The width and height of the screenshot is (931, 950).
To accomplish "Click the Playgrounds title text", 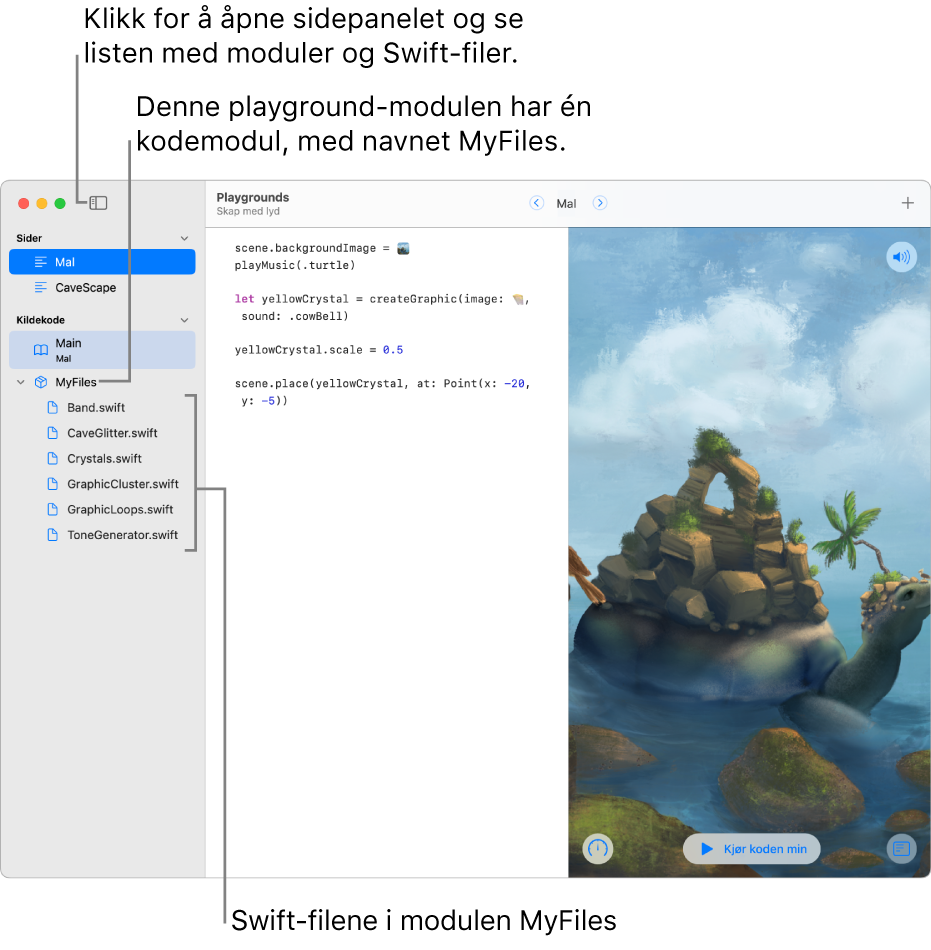I will 253,198.
